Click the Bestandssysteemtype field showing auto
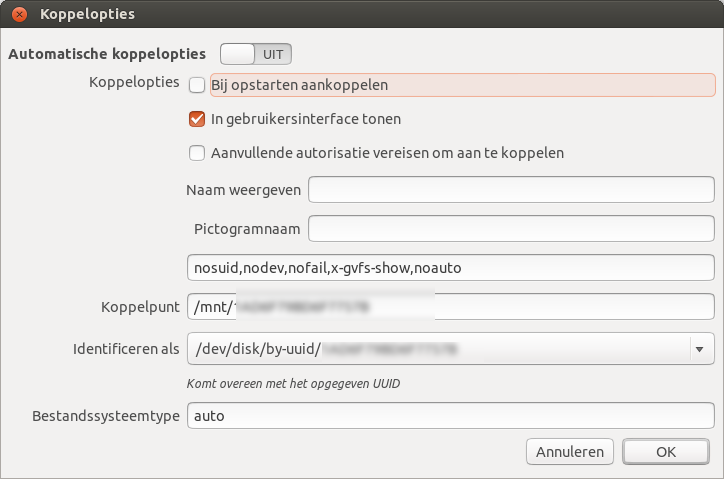 [x=451, y=416]
